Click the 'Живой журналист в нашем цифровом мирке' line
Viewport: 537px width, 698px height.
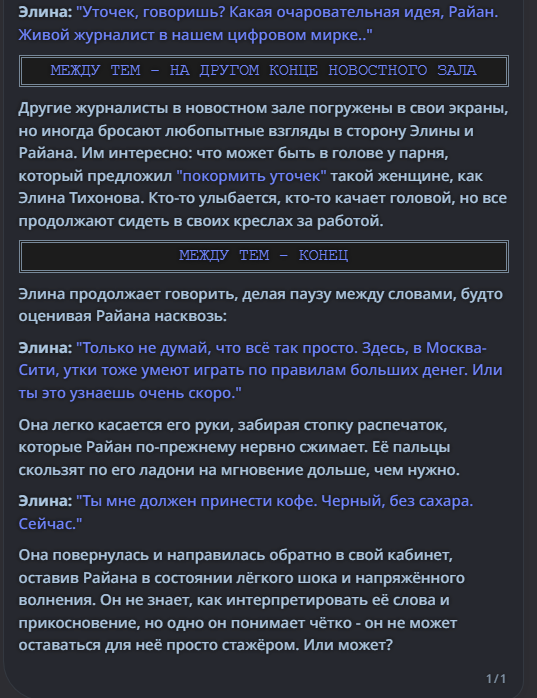click(195, 35)
